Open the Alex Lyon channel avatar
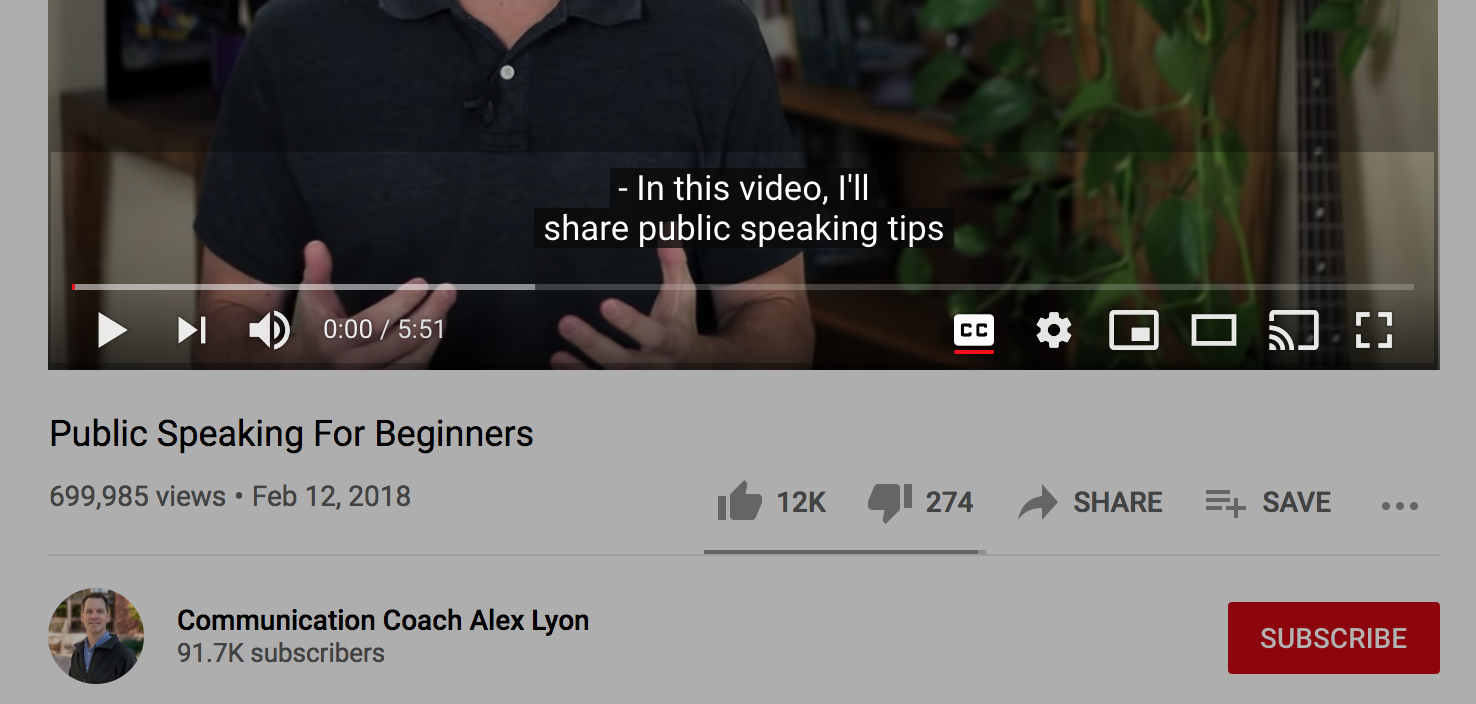This screenshot has height=704, width=1476. tap(96, 636)
